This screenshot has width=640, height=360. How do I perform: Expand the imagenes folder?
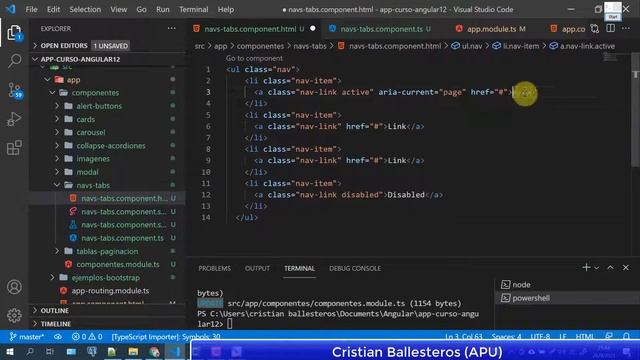coord(57,158)
